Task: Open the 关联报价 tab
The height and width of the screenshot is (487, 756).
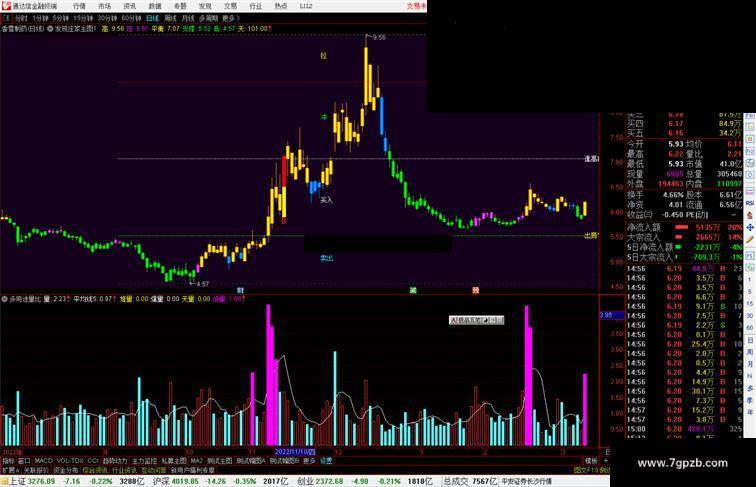Action: coord(36,470)
